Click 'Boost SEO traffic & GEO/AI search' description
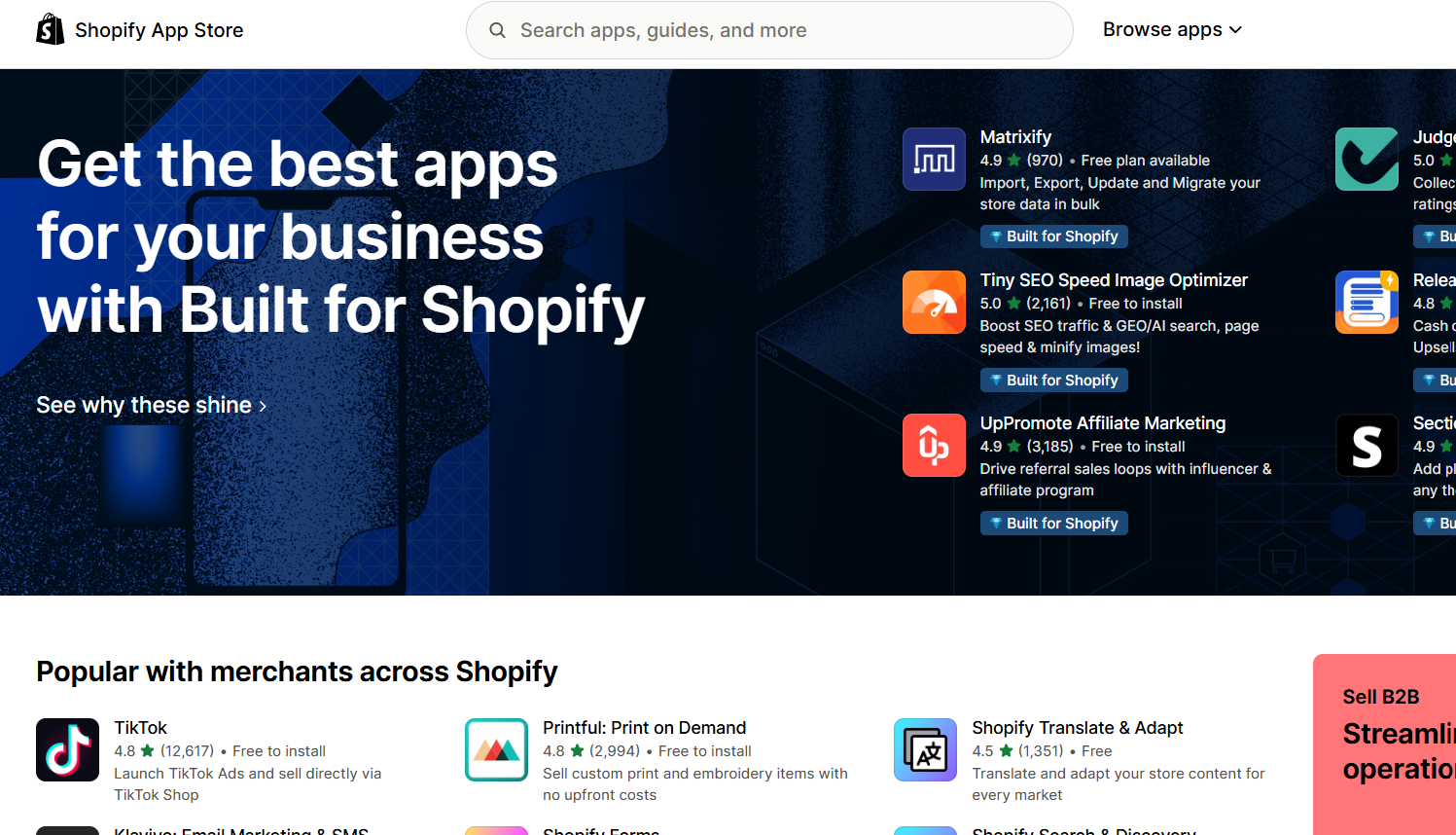 coord(1119,337)
